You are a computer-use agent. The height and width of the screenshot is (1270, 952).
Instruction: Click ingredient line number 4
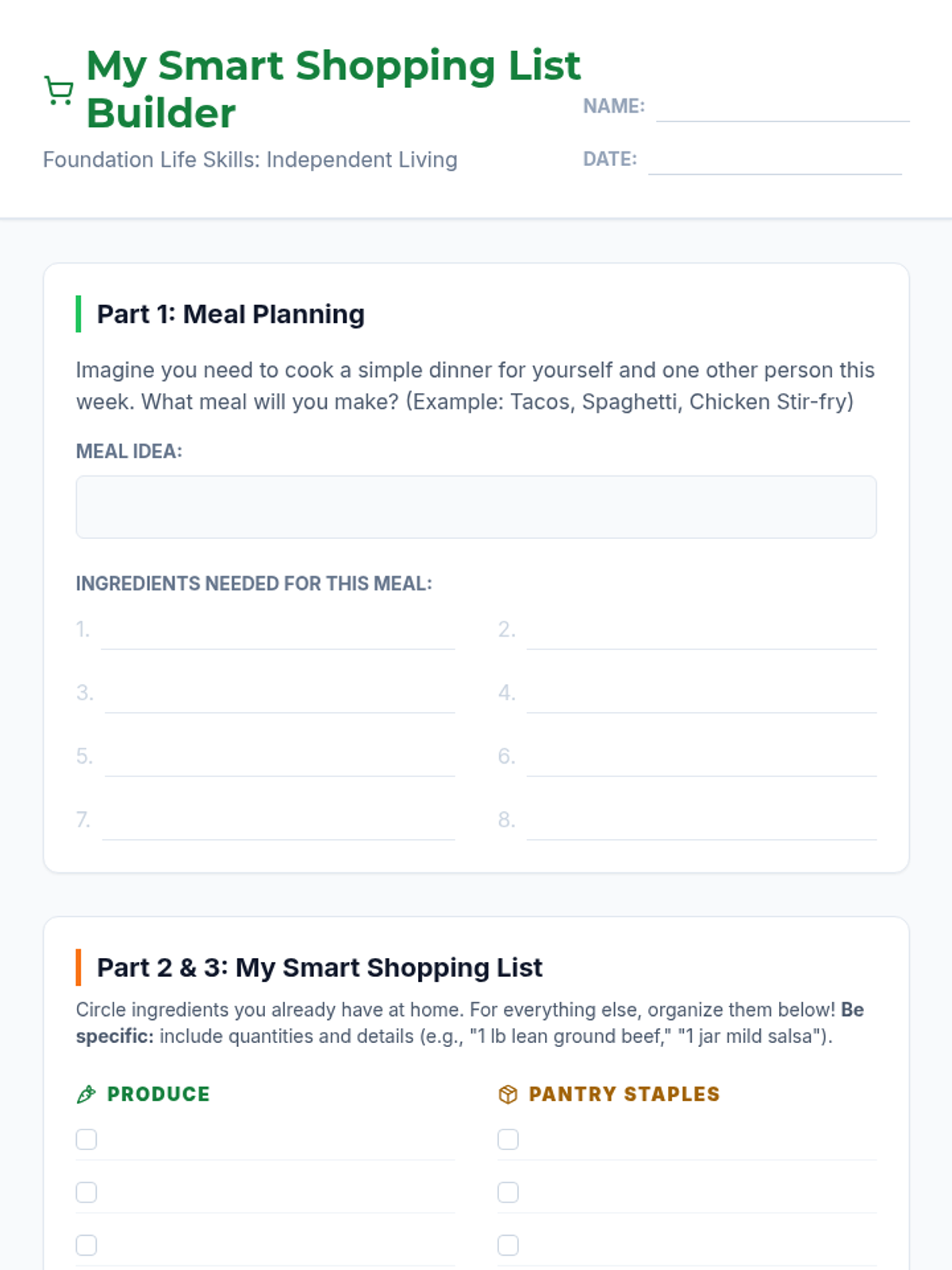click(701, 695)
